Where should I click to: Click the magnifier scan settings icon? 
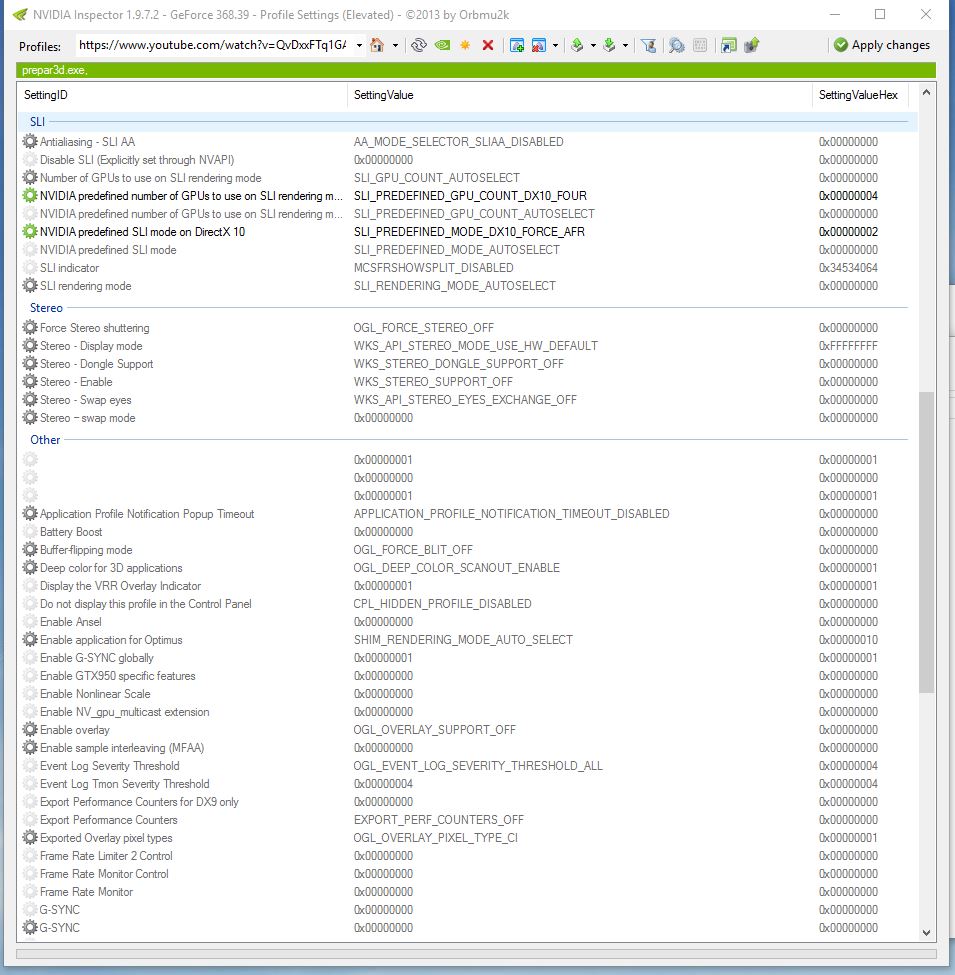[x=676, y=45]
